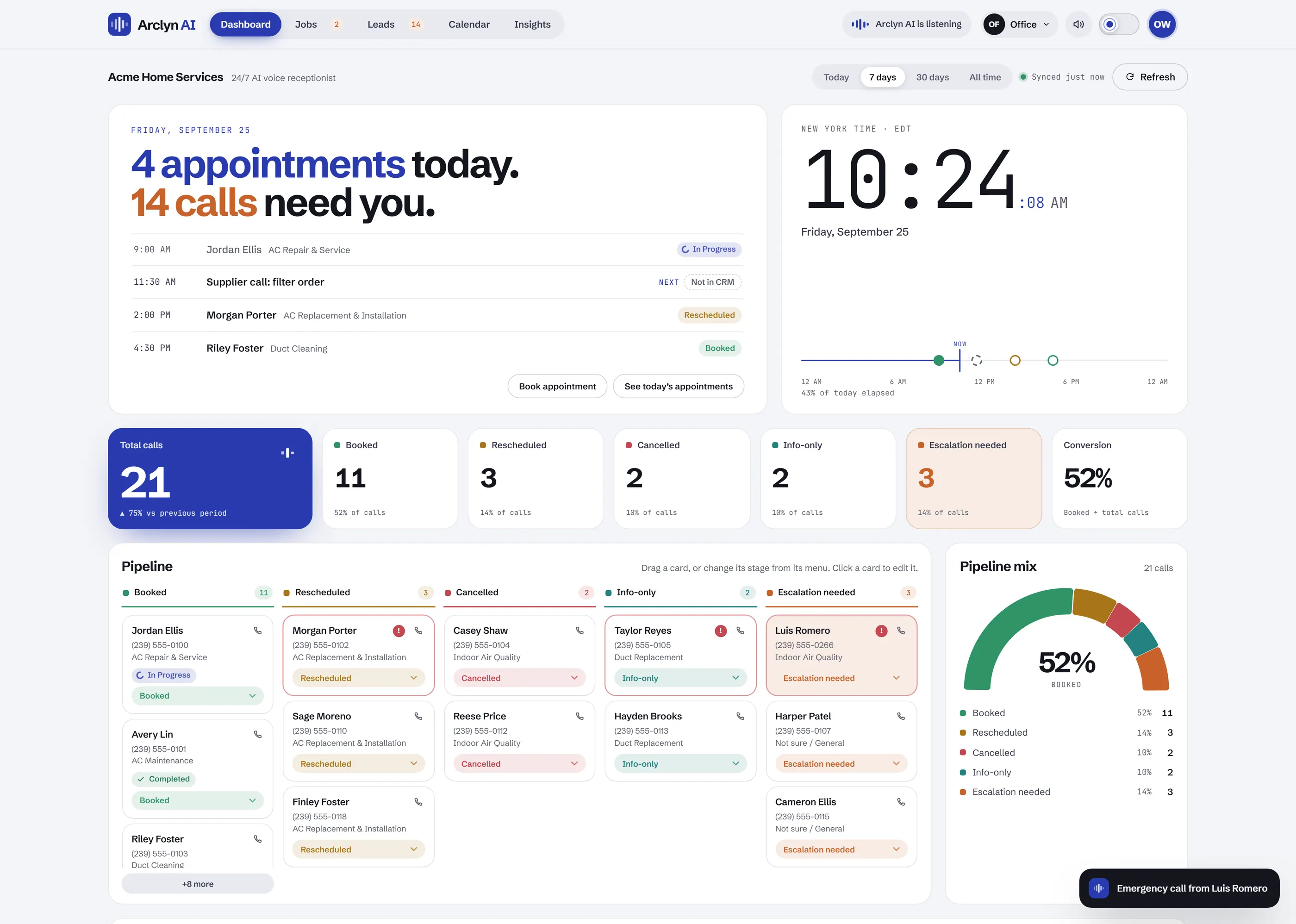Image resolution: width=1296 pixels, height=924 pixels.
Task: Call Harper Patel via phone icon
Action: [901, 716]
